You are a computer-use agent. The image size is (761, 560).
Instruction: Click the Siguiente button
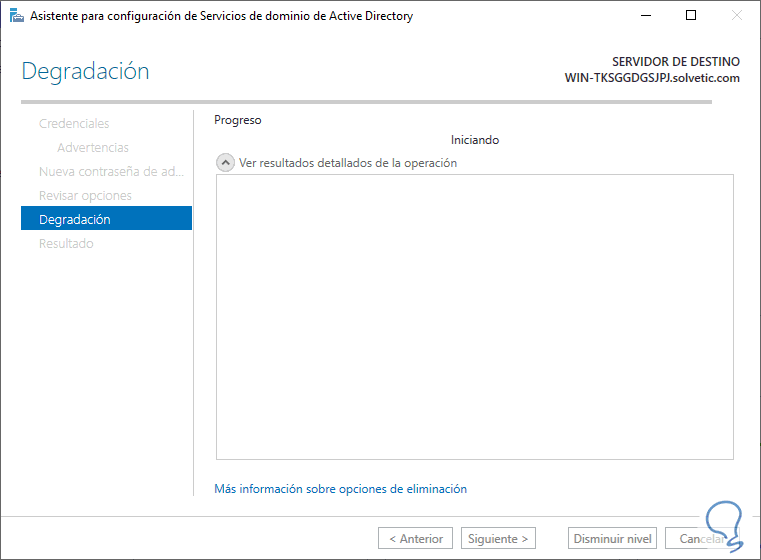tap(498, 538)
